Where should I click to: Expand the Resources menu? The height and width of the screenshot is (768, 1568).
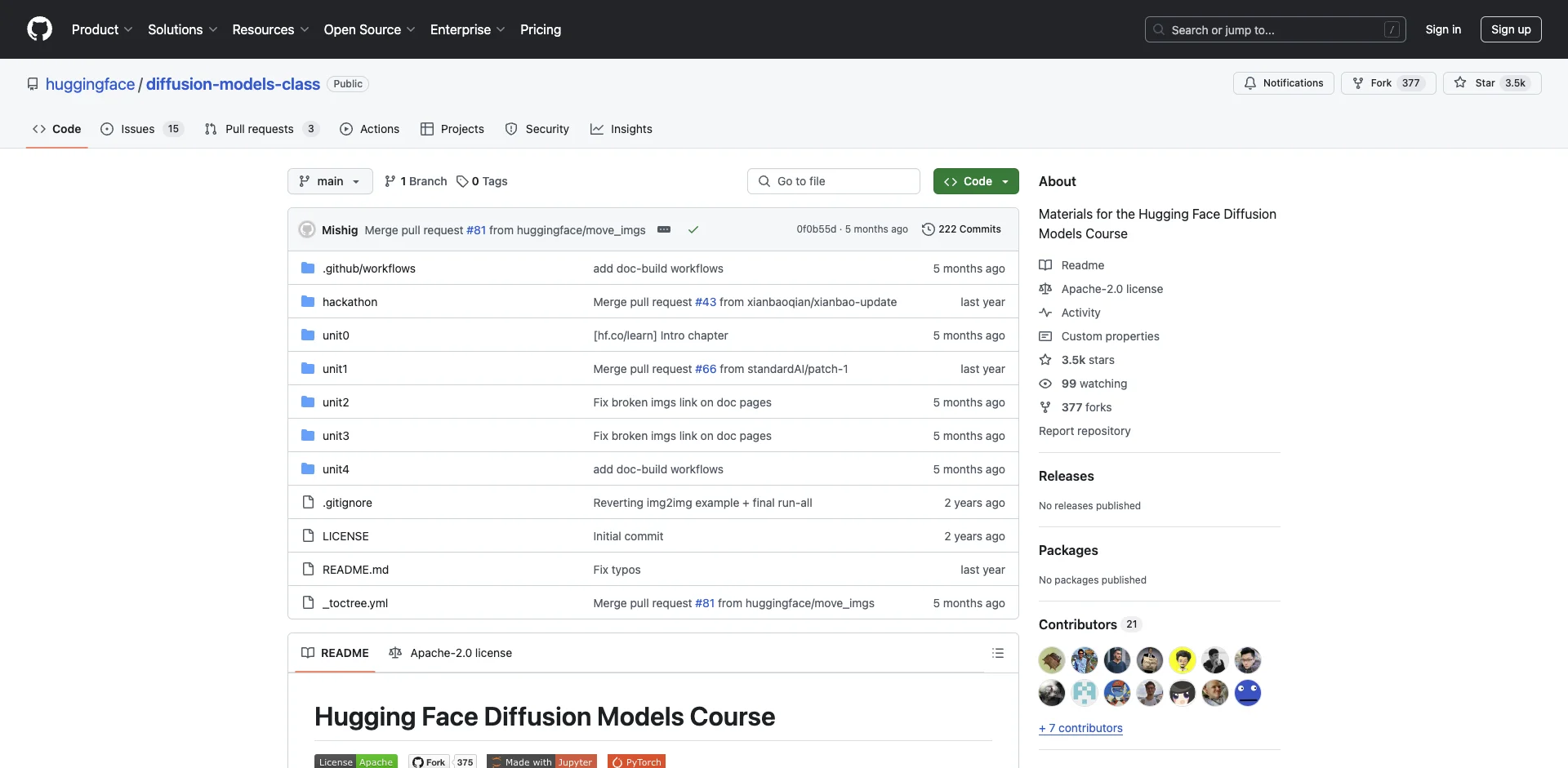point(270,29)
